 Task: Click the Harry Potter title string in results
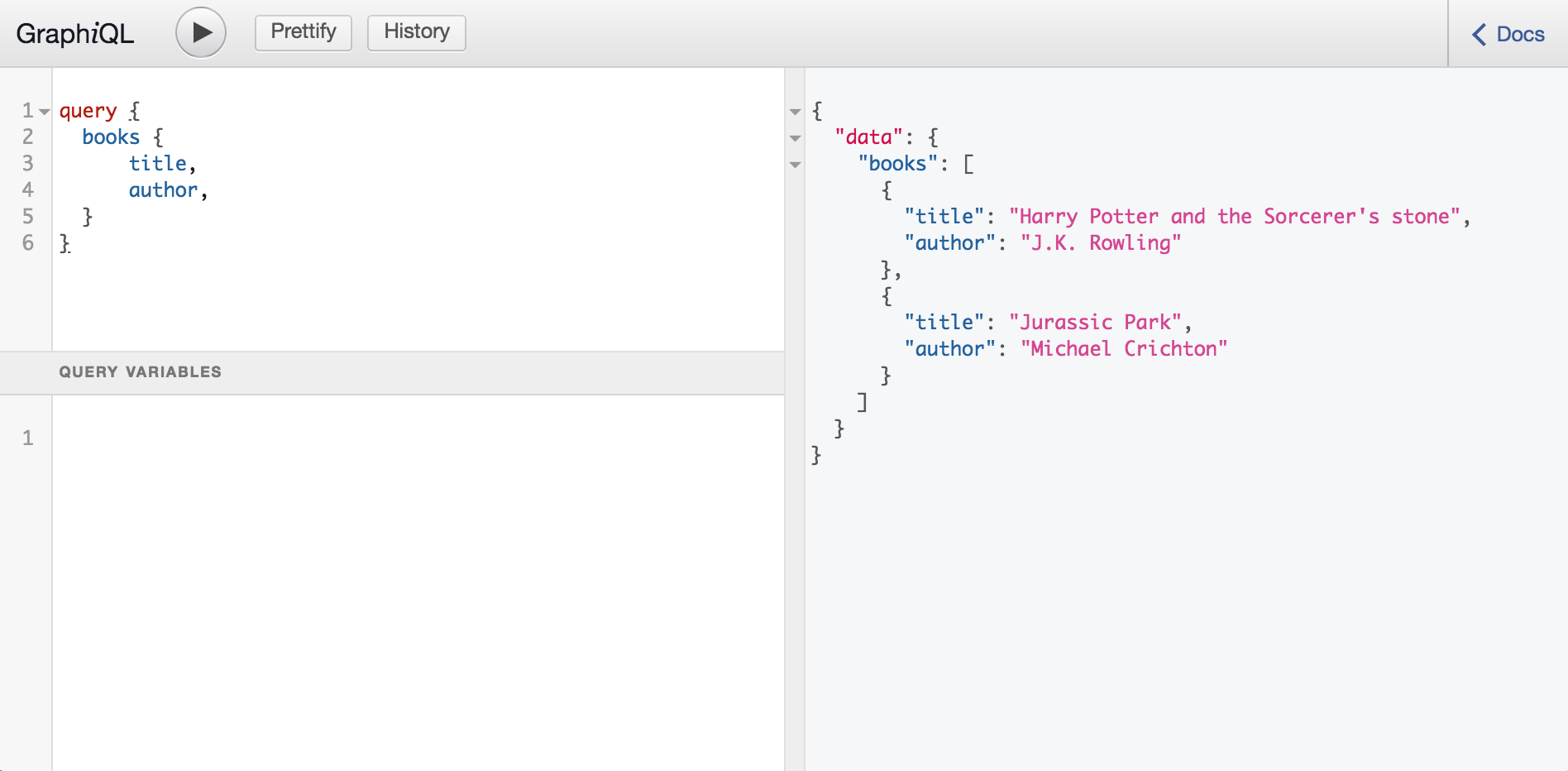[x=1234, y=217]
